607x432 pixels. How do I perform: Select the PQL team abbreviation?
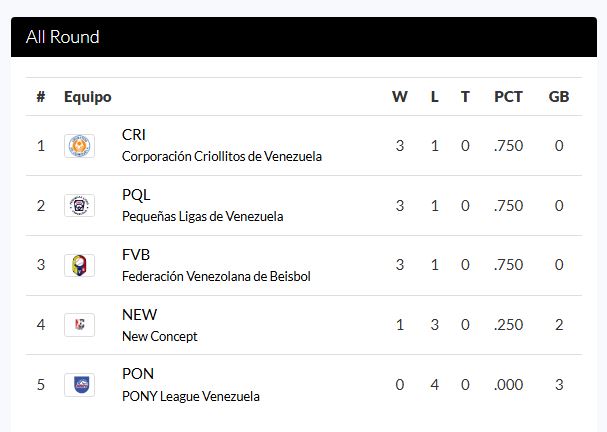pyautogui.click(x=136, y=195)
